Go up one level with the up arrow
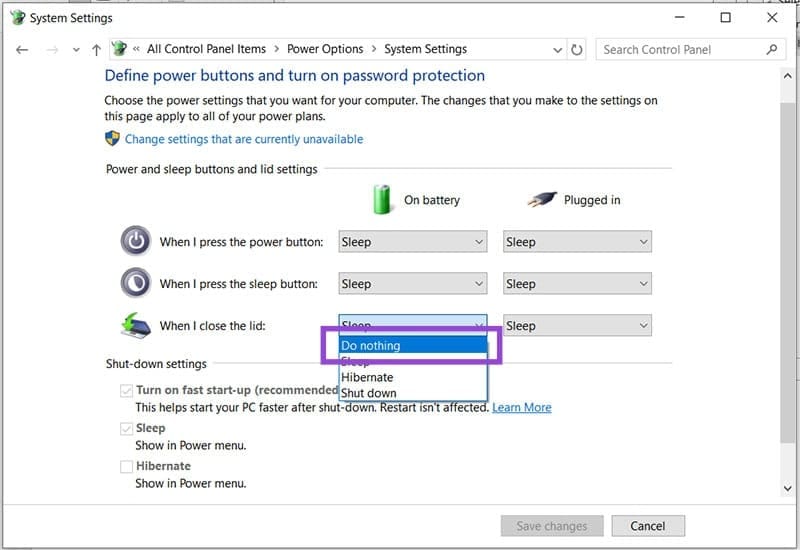Image resolution: width=800 pixels, height=550 pixels. (x=96, y=49)
